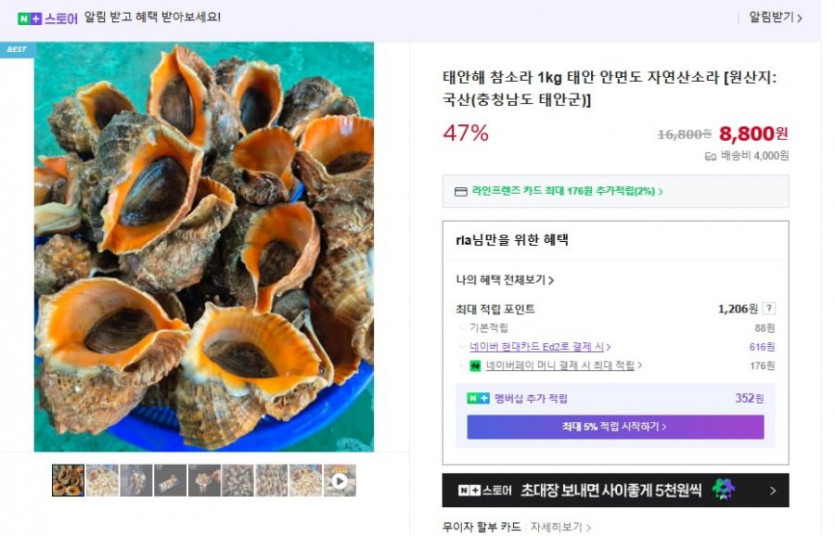The height and width of the screenshot is (536, 835).
Task: Click the N+ 스토어 logo at top
Action: tap(47, 18)
